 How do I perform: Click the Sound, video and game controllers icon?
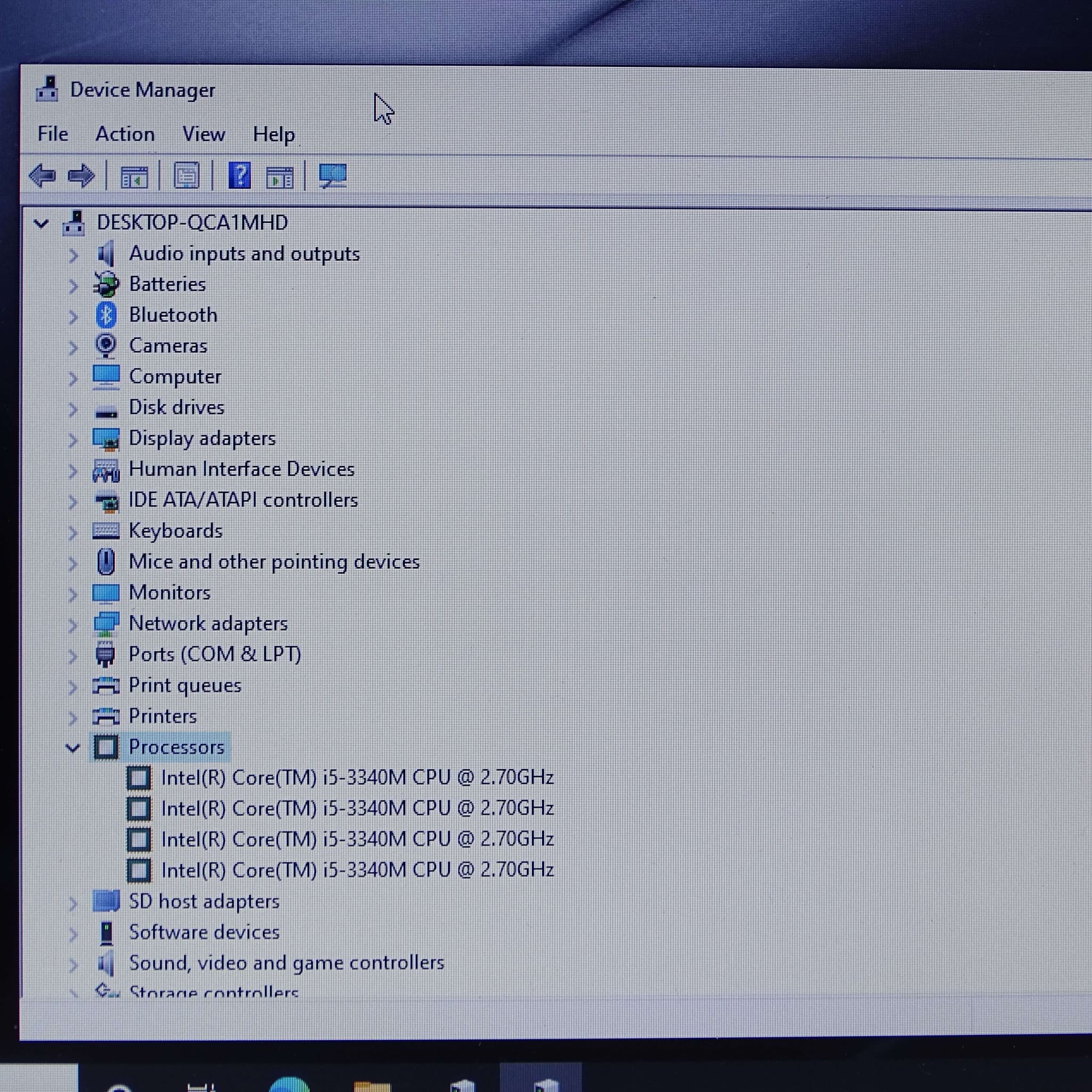tap(106, 963)
